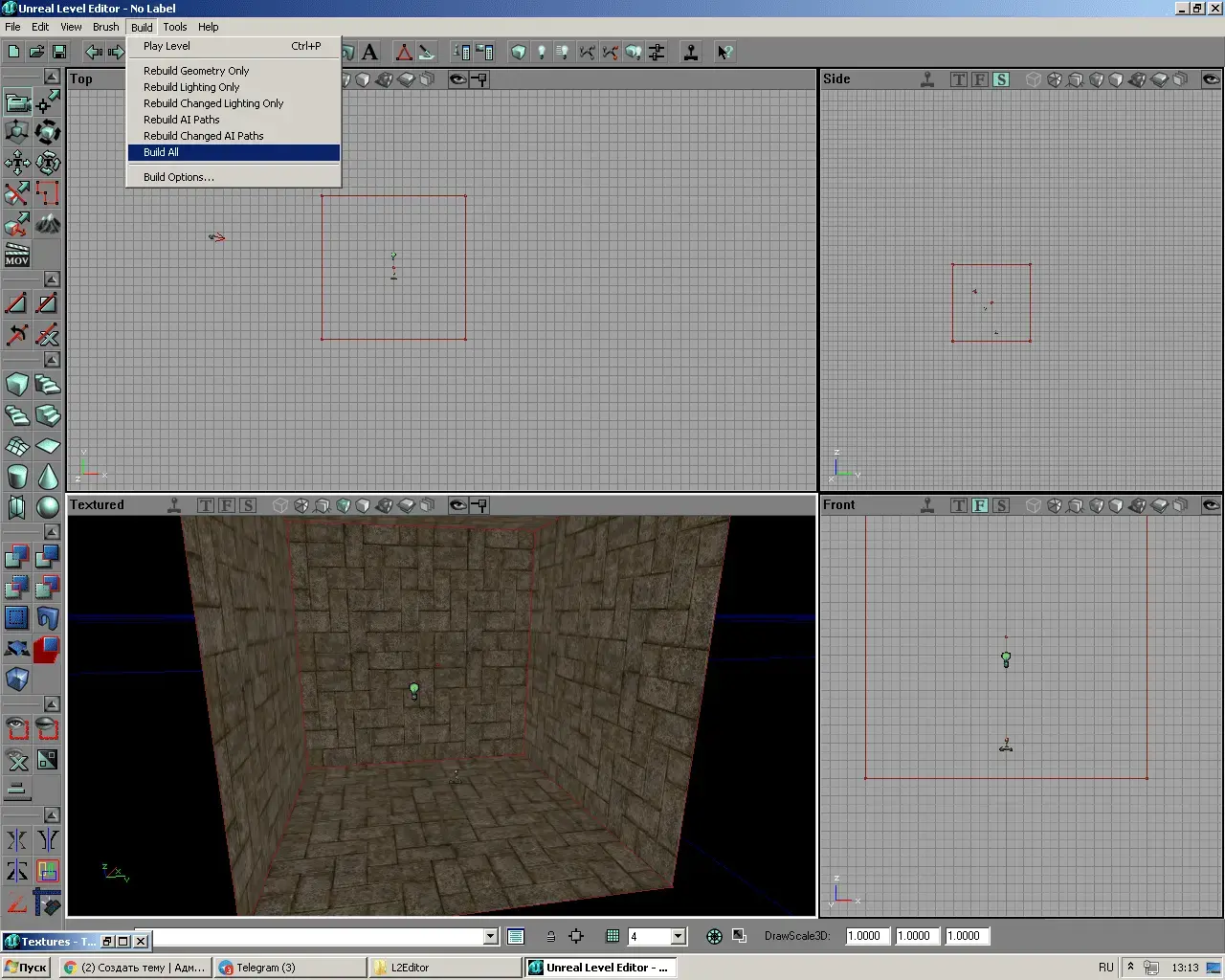Toggle realtime preview eye in Textured viewport
The image size is (1225, 980).
[x=458, y=504]
